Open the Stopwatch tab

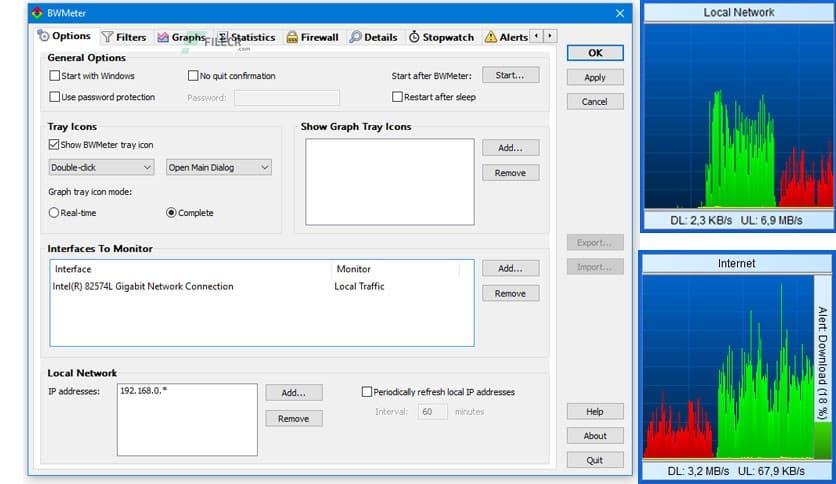pos(441,37)
